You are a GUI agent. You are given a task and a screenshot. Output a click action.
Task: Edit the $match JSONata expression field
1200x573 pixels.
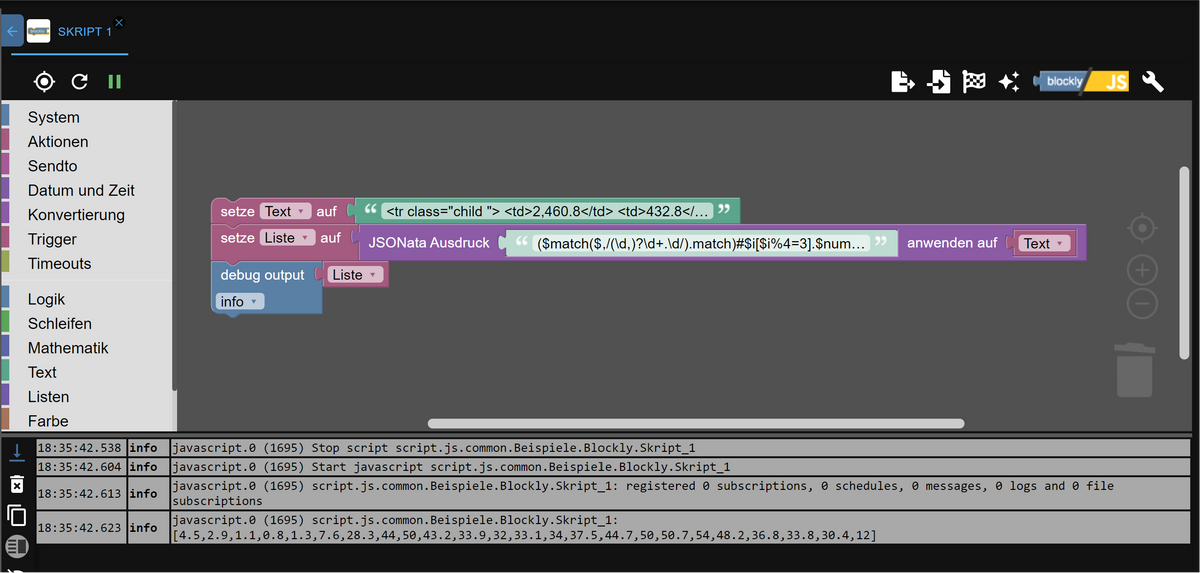click(701, 243)
